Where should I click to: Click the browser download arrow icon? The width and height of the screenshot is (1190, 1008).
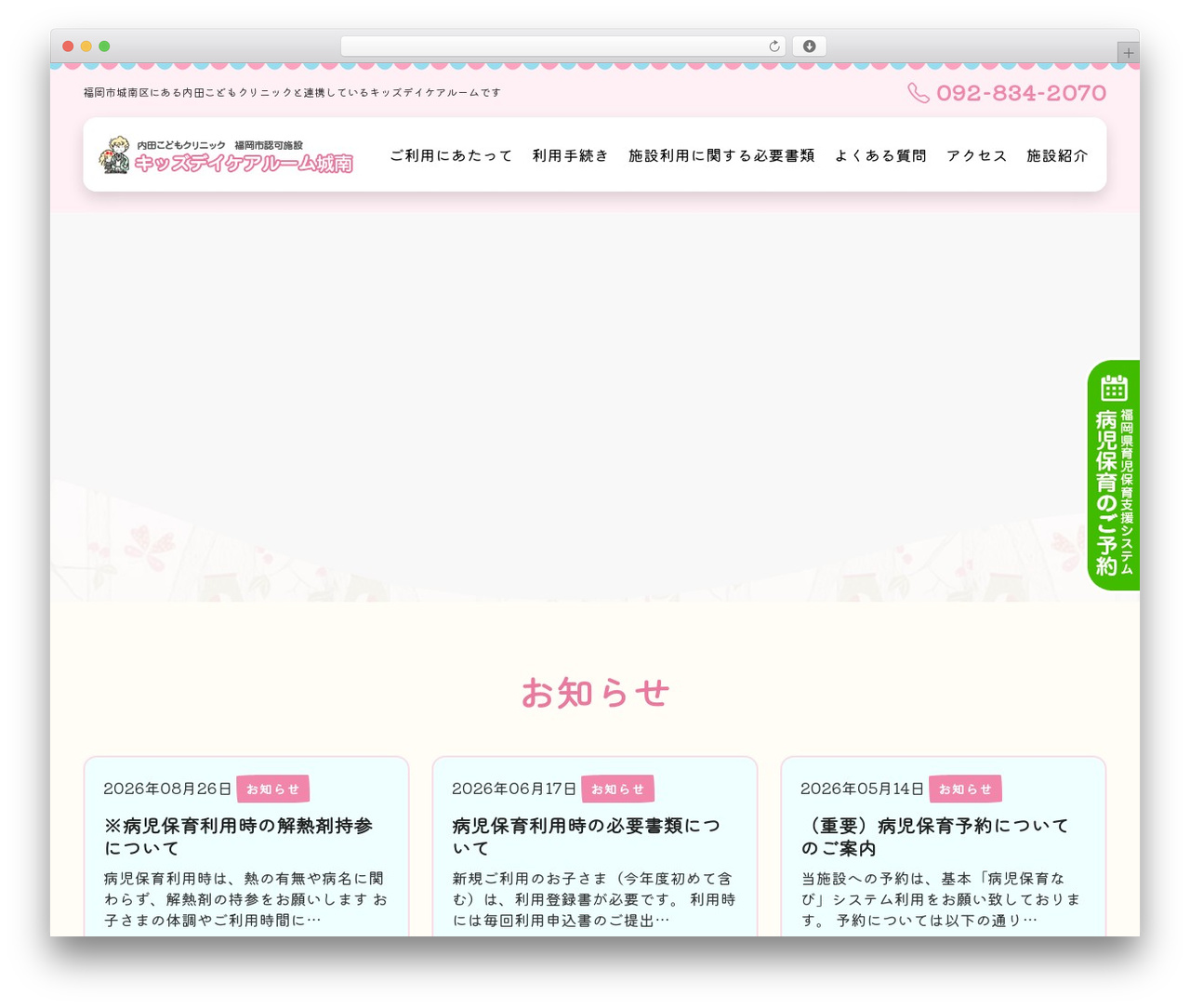click(x=809, y=46)
